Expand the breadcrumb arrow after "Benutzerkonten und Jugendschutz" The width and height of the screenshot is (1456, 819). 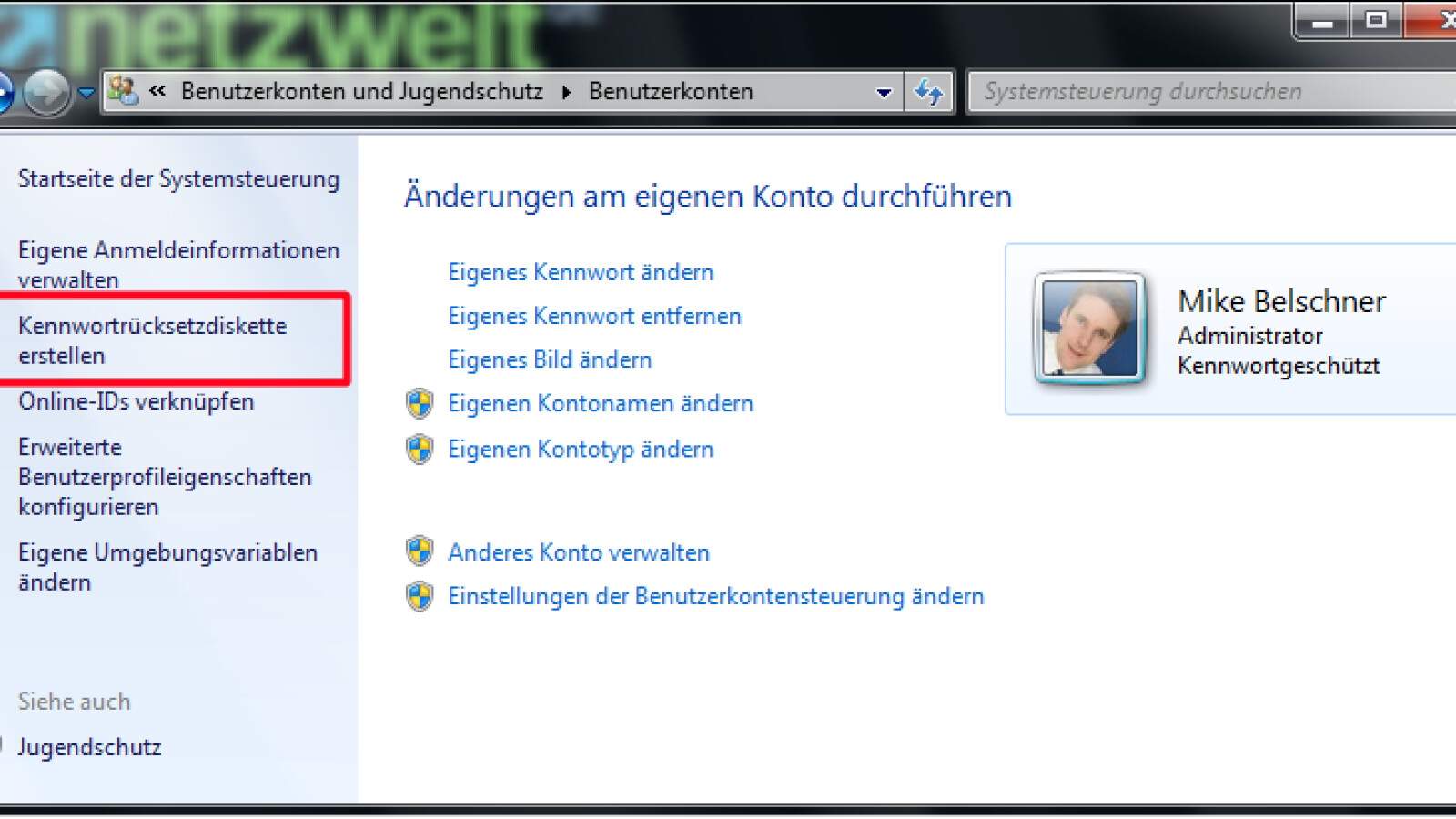coord(566,91)
